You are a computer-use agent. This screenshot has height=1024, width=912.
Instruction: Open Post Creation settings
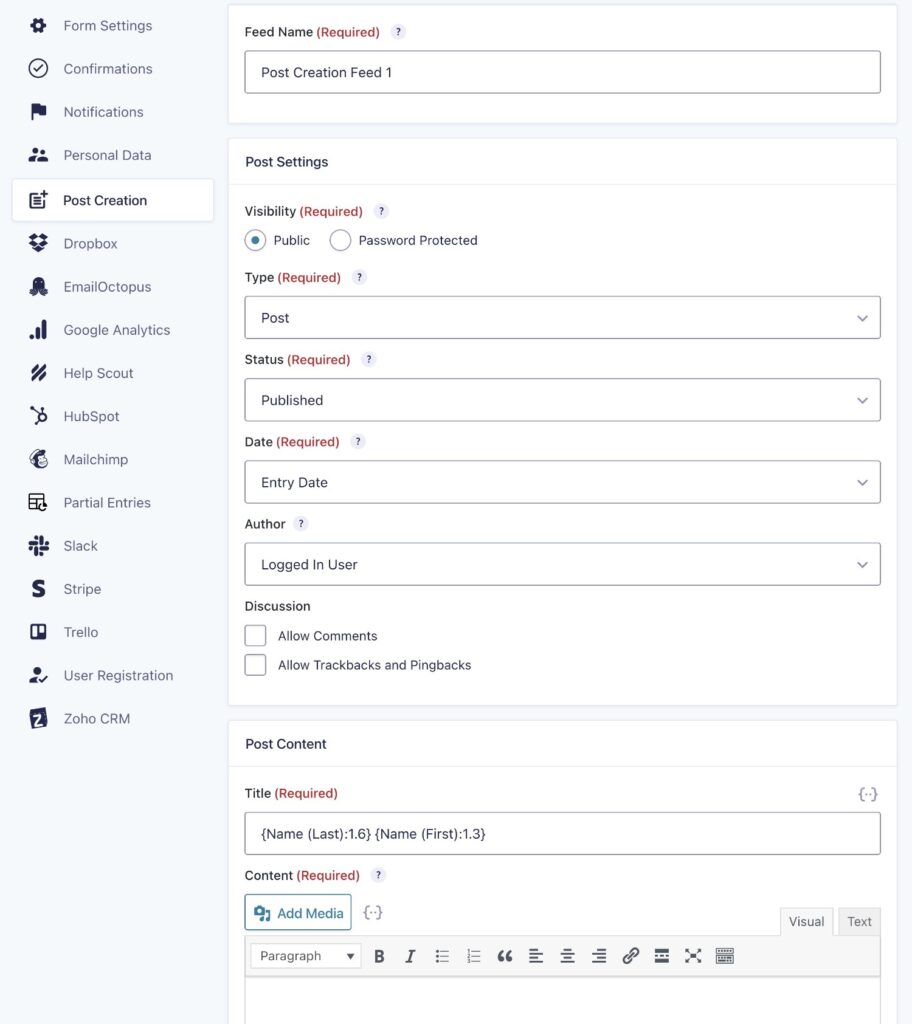pyautogui.click(x=113, y=200)
